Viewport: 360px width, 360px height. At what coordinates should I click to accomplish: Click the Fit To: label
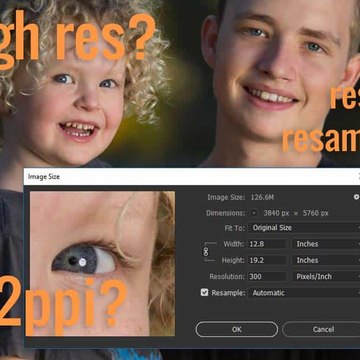235,228
